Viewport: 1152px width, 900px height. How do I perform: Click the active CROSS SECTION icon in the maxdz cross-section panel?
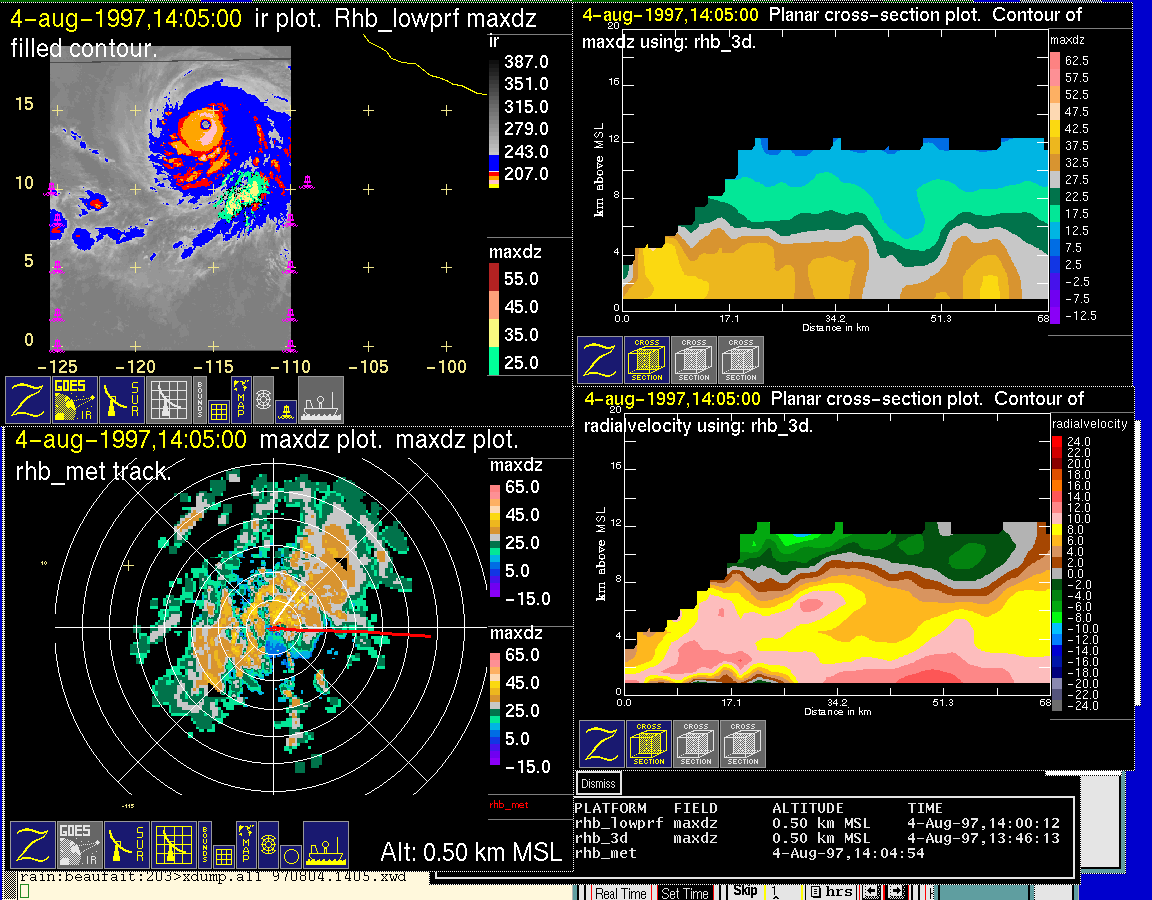pos(646,360)
